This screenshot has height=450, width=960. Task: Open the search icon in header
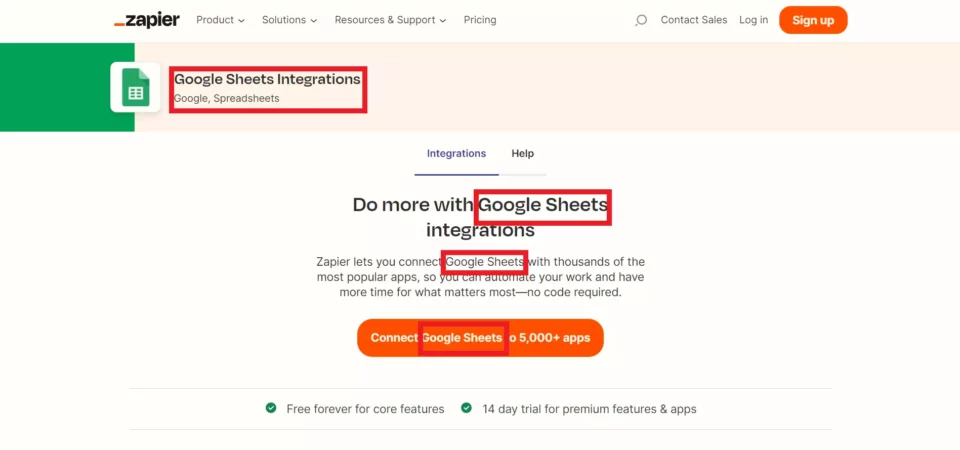[641, 20]
